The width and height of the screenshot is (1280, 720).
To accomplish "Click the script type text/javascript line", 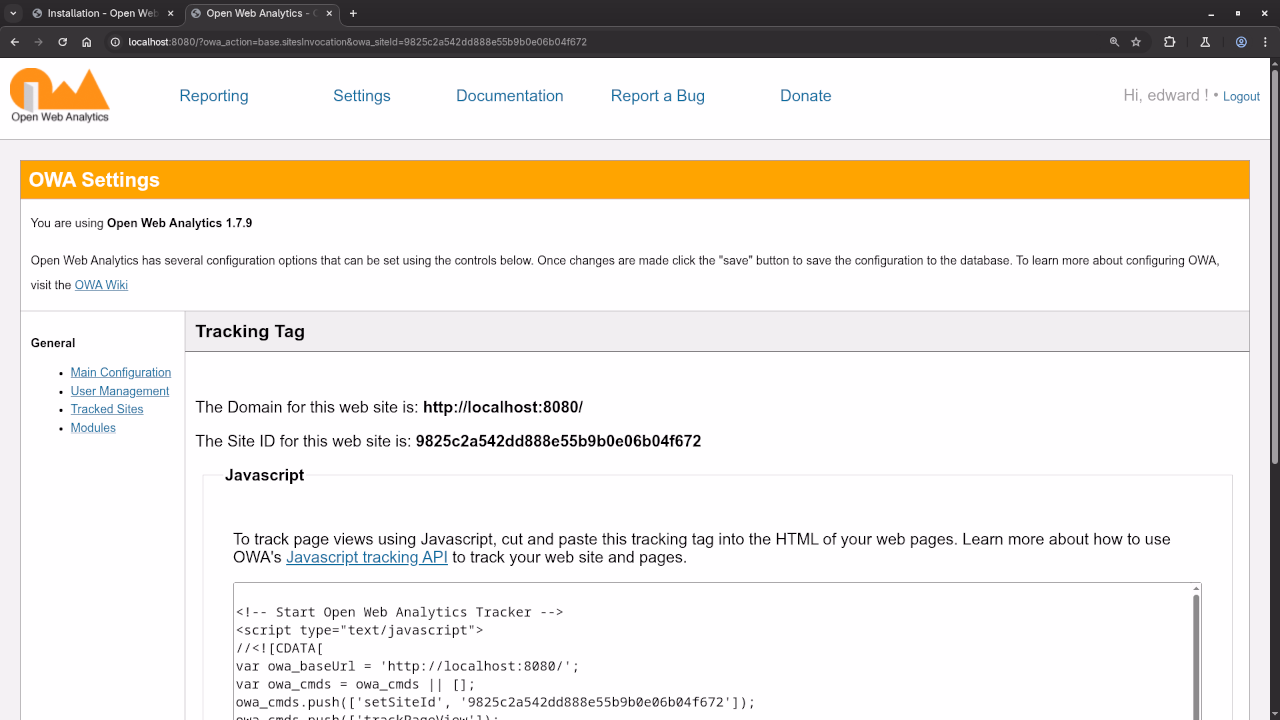I will (360, 630).
